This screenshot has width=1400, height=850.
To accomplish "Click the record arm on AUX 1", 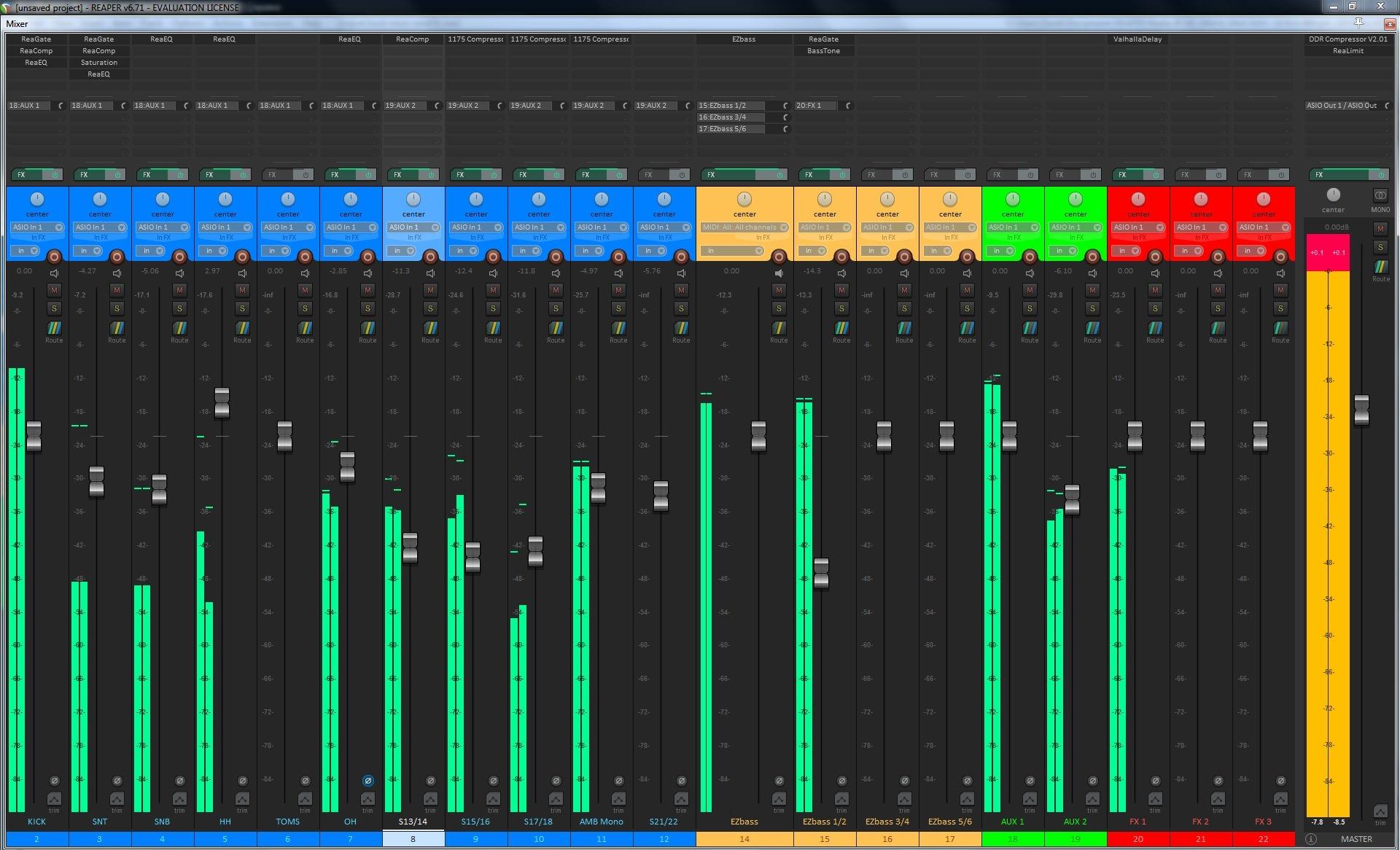I will [x=1030, y=257].
